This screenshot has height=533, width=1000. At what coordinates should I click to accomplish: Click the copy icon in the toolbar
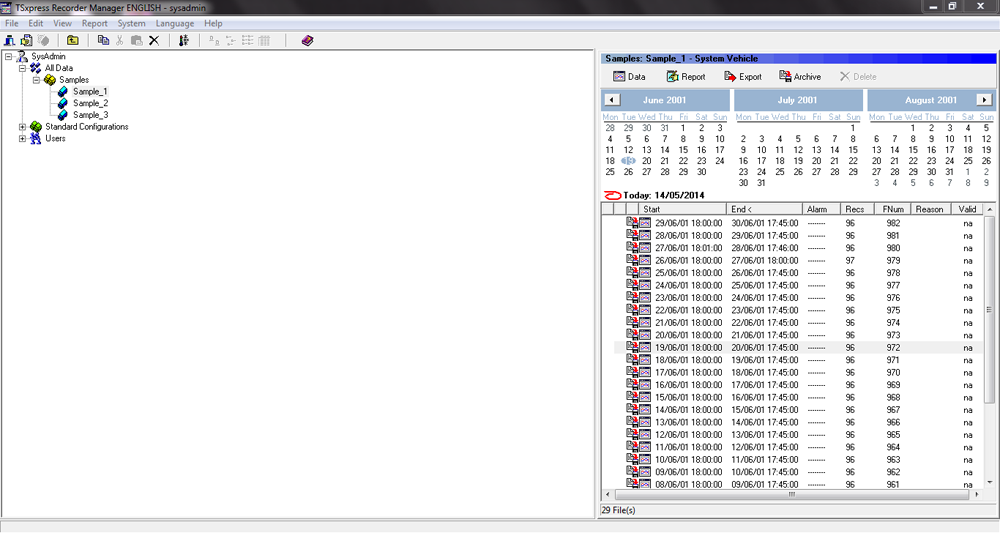(103, 40)
